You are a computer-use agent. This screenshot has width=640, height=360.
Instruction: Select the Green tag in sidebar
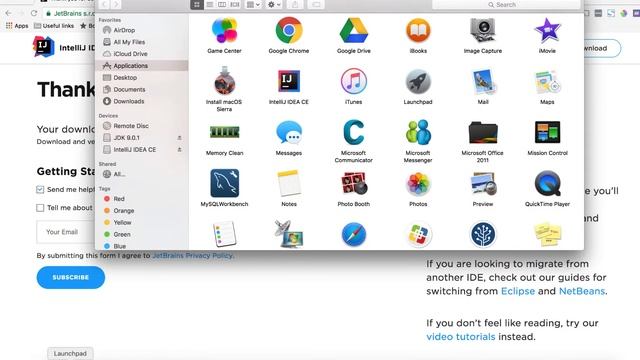(x=122, y=234)
